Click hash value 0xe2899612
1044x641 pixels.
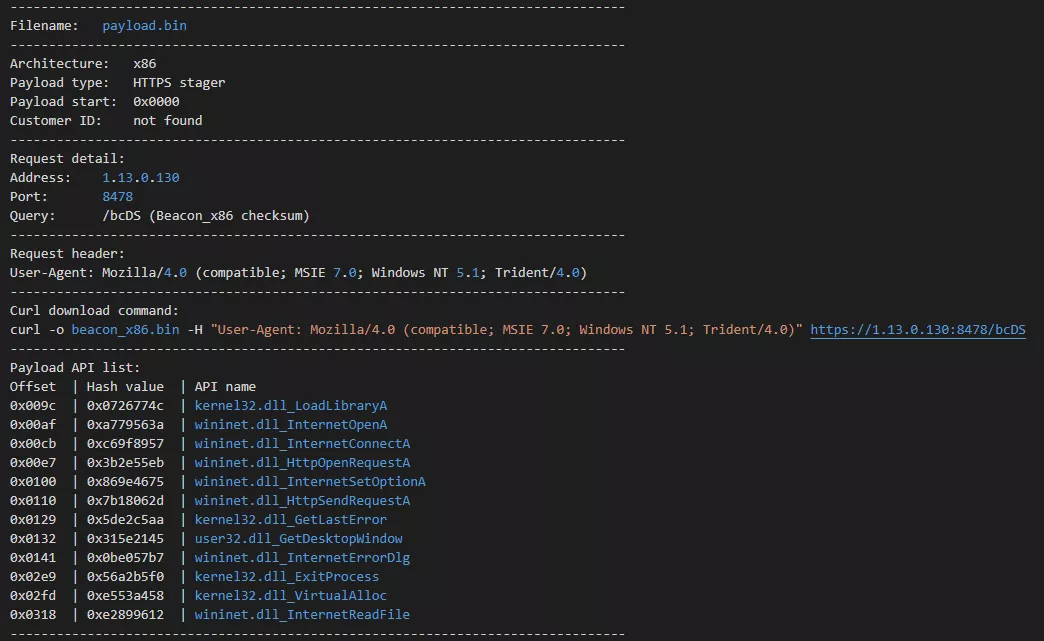pyautogui.click(x=125, y=614)
